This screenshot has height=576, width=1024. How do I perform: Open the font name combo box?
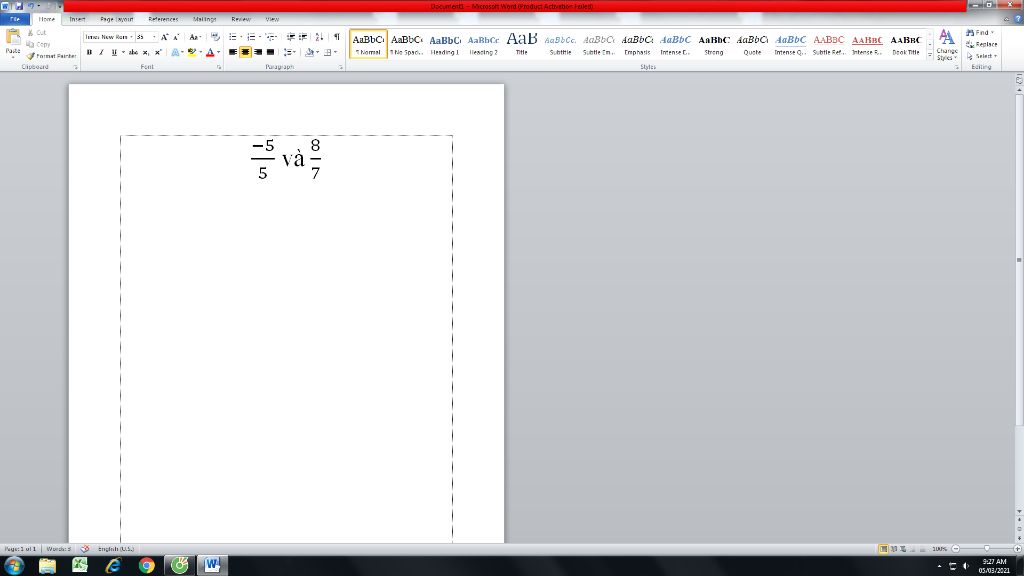(108, 37)
